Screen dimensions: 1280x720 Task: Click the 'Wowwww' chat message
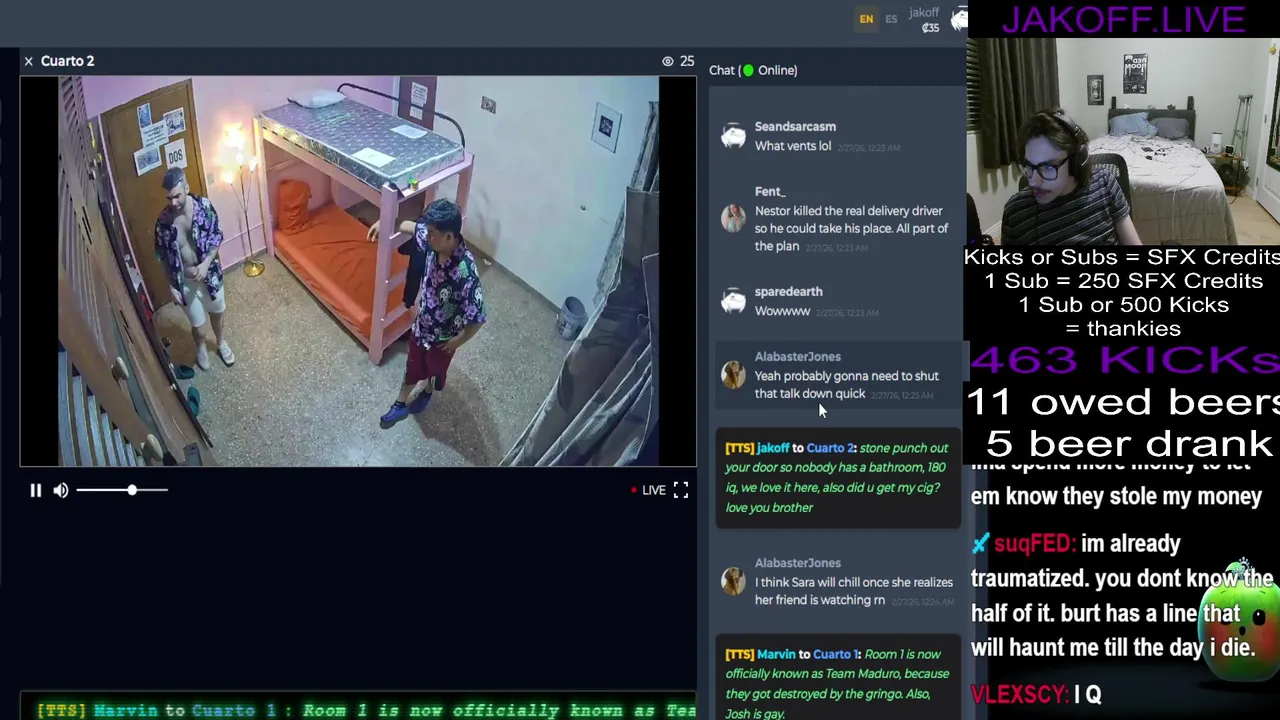[782, 311]
